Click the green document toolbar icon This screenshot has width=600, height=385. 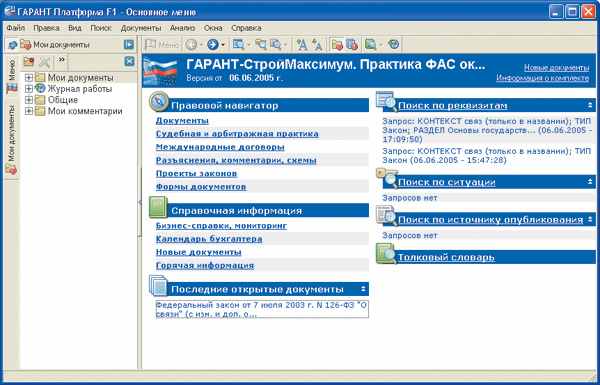pos(370,45)
